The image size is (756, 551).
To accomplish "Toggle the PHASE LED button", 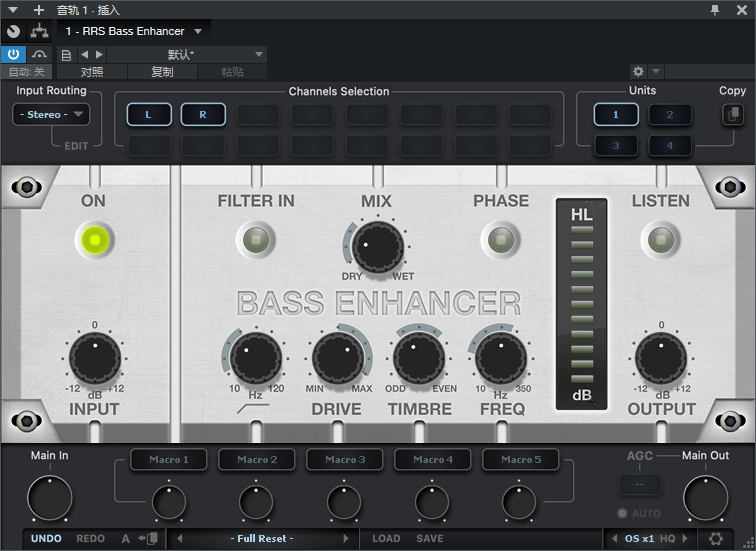I will [x=501, y=240].
